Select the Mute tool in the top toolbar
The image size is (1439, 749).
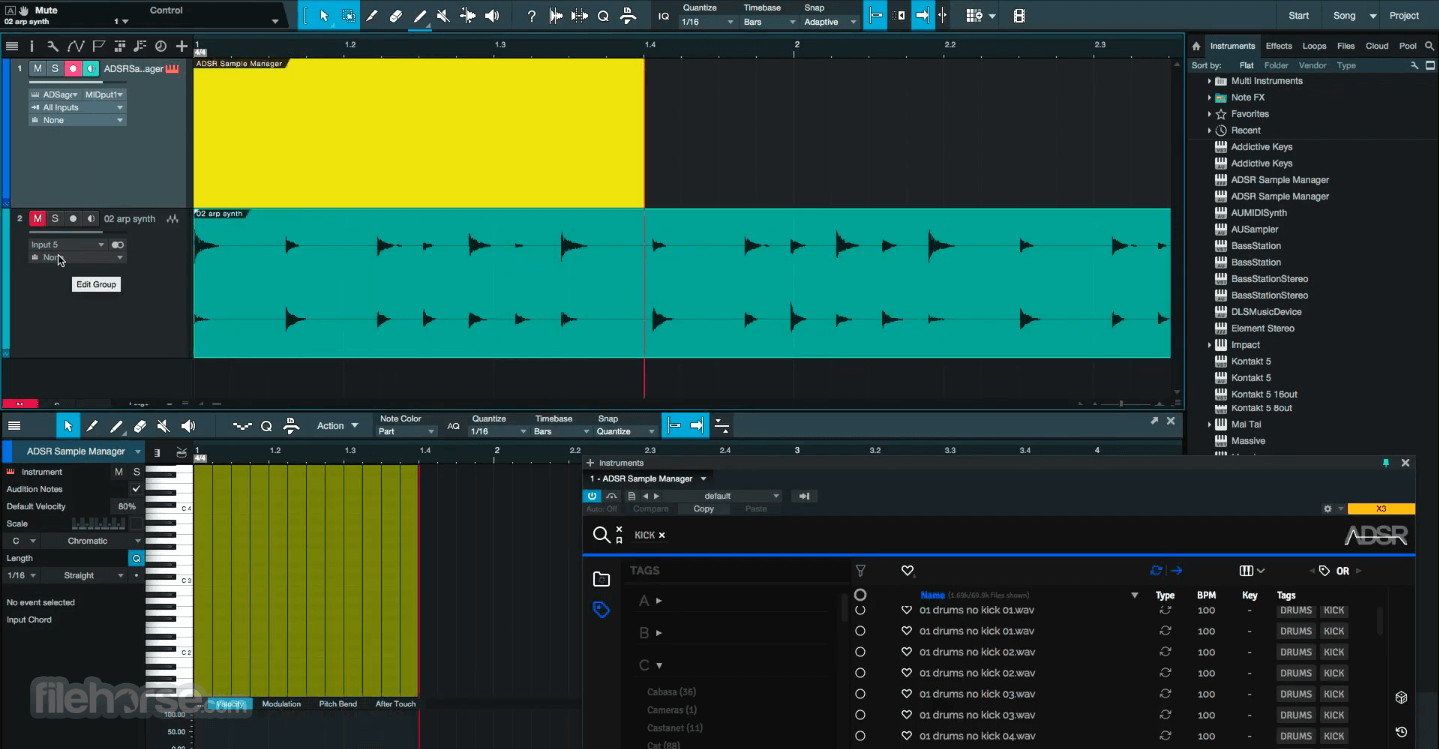[443, 16]
